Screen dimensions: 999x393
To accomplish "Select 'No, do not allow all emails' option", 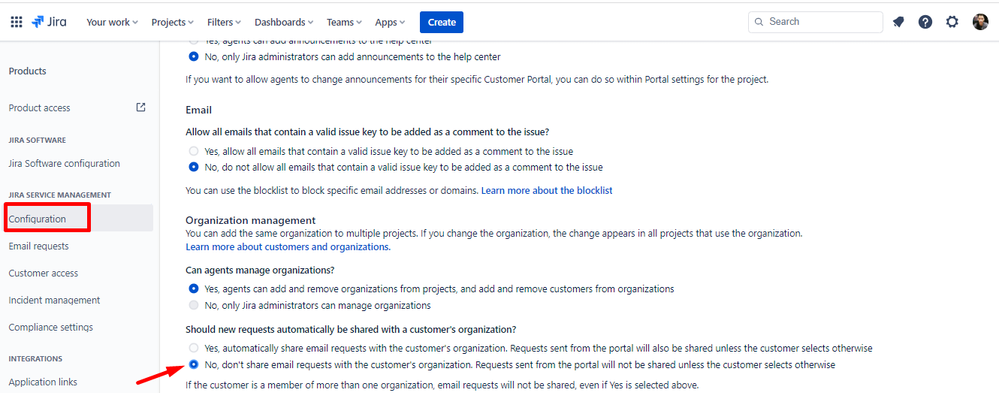I will (194, 168).
